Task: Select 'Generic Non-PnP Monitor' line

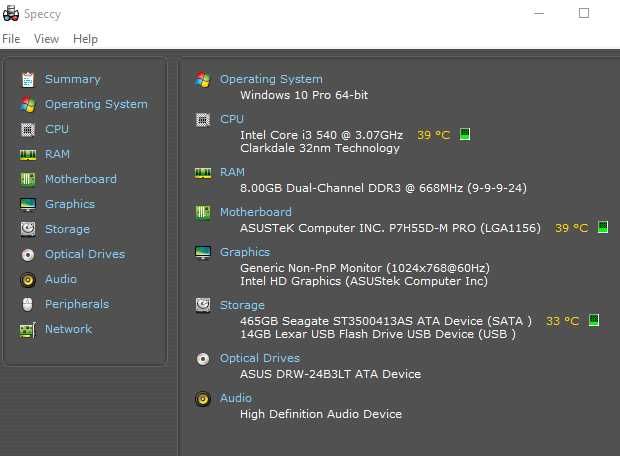Action: (x=365, y=268)
